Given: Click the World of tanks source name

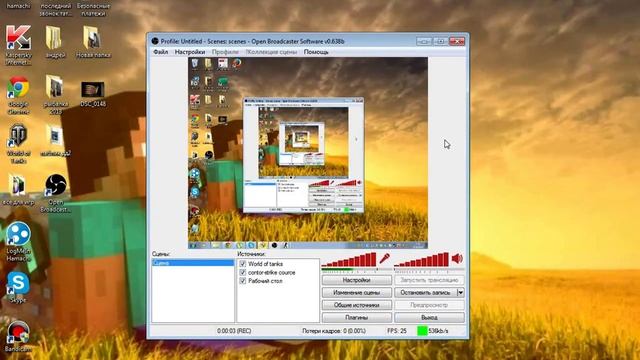Looking at the screenshot, I should (x=265, y=264).
